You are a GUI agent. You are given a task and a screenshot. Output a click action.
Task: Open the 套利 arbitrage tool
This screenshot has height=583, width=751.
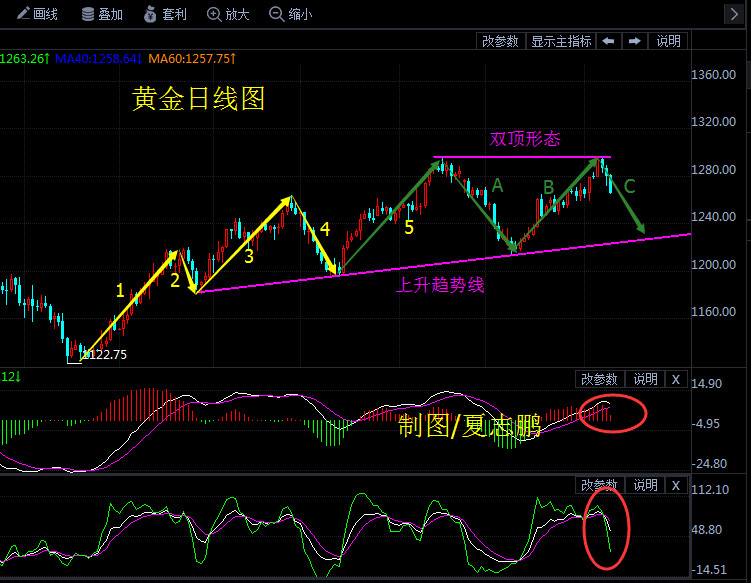tap(165, 14)
